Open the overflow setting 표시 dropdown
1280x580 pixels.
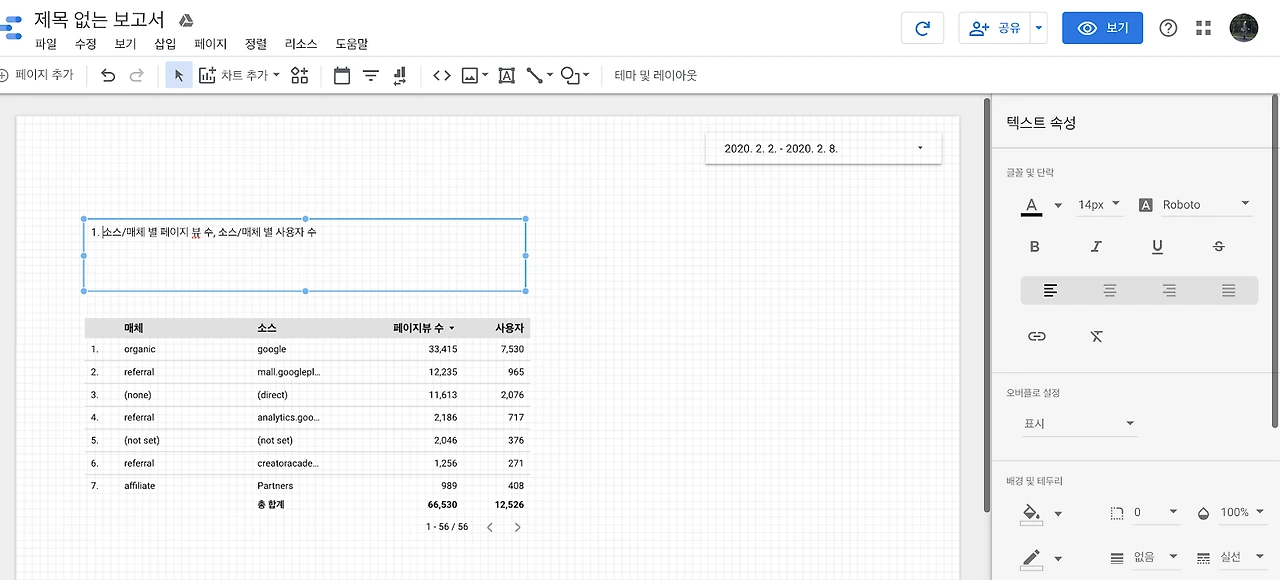coord(1079,424)
